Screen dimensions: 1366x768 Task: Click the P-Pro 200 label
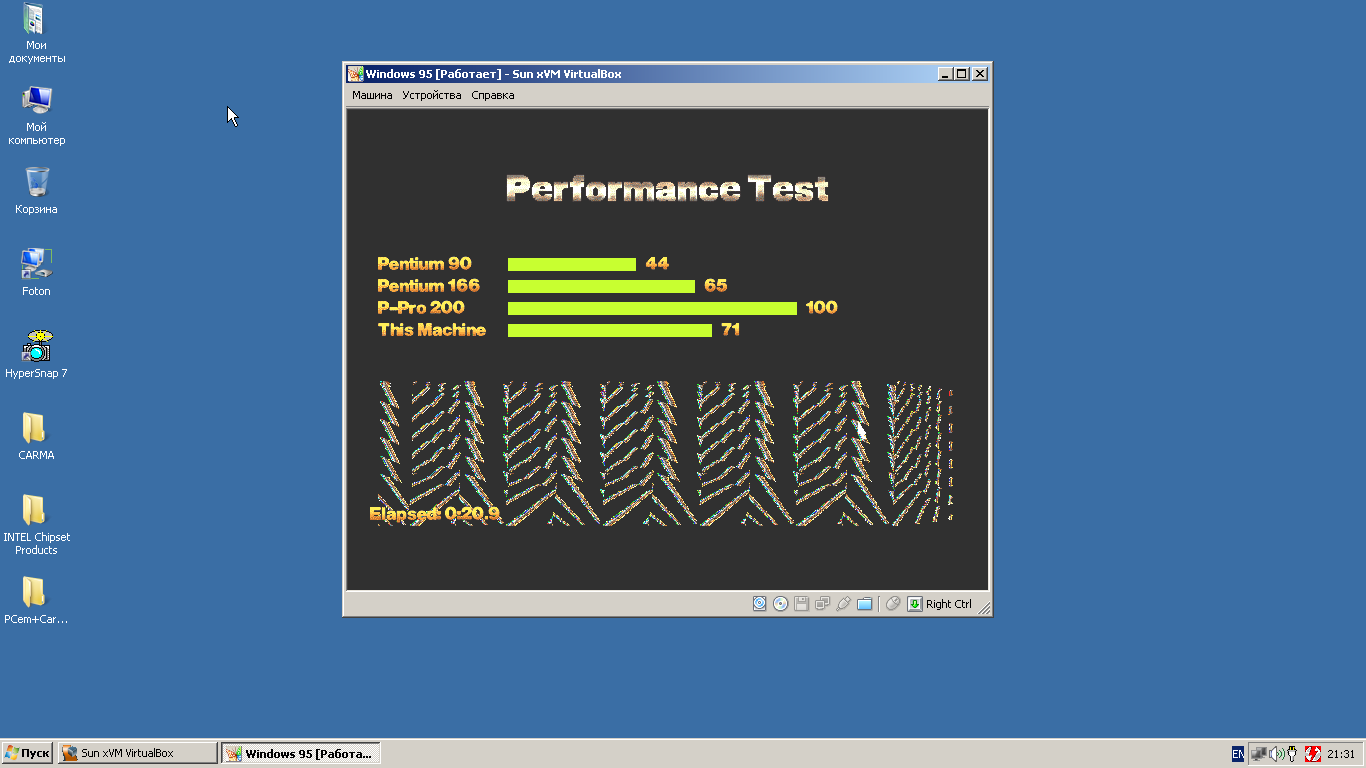click(421, 308)
